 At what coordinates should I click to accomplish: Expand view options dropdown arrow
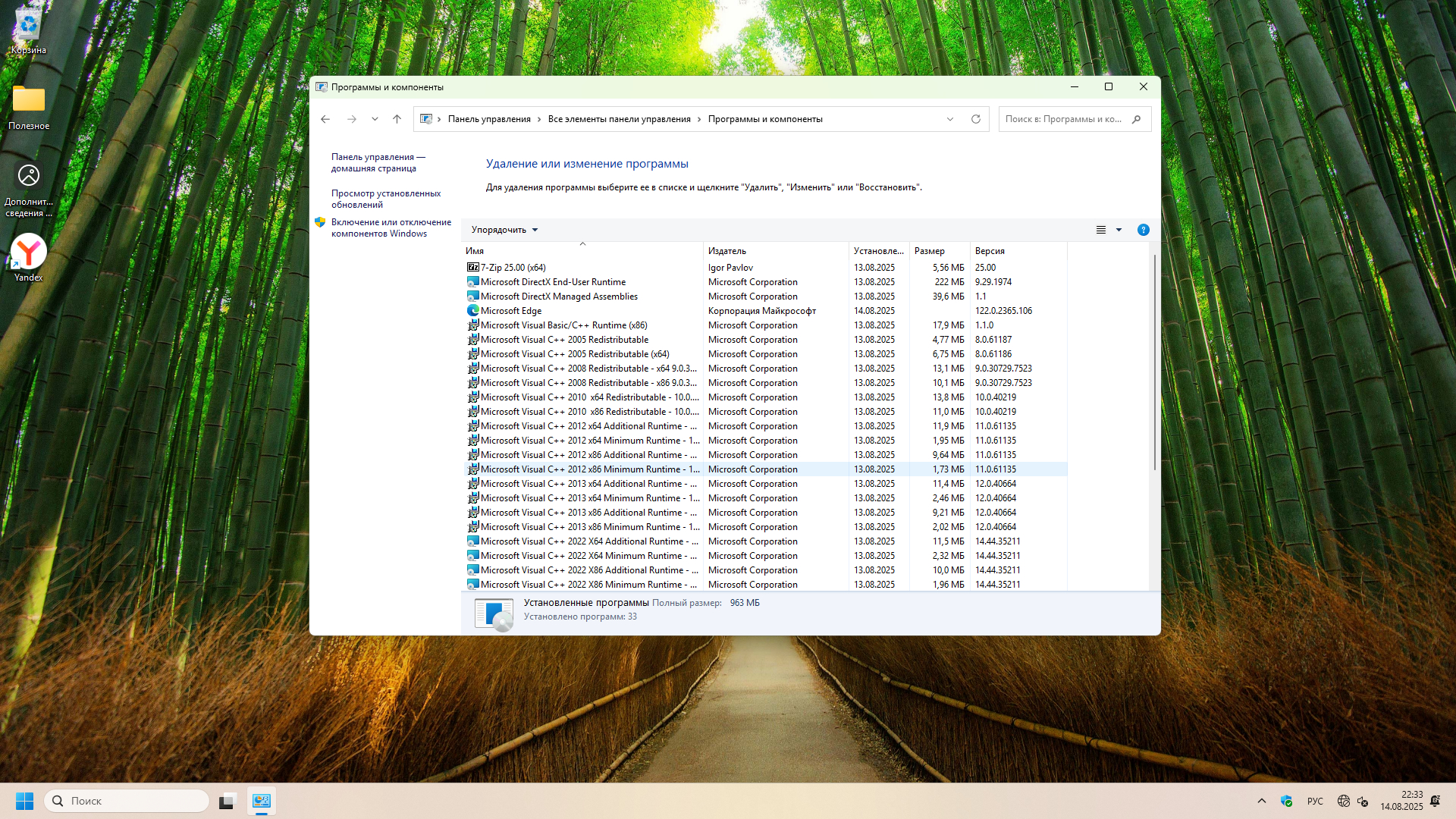(x=1119, y=230)
